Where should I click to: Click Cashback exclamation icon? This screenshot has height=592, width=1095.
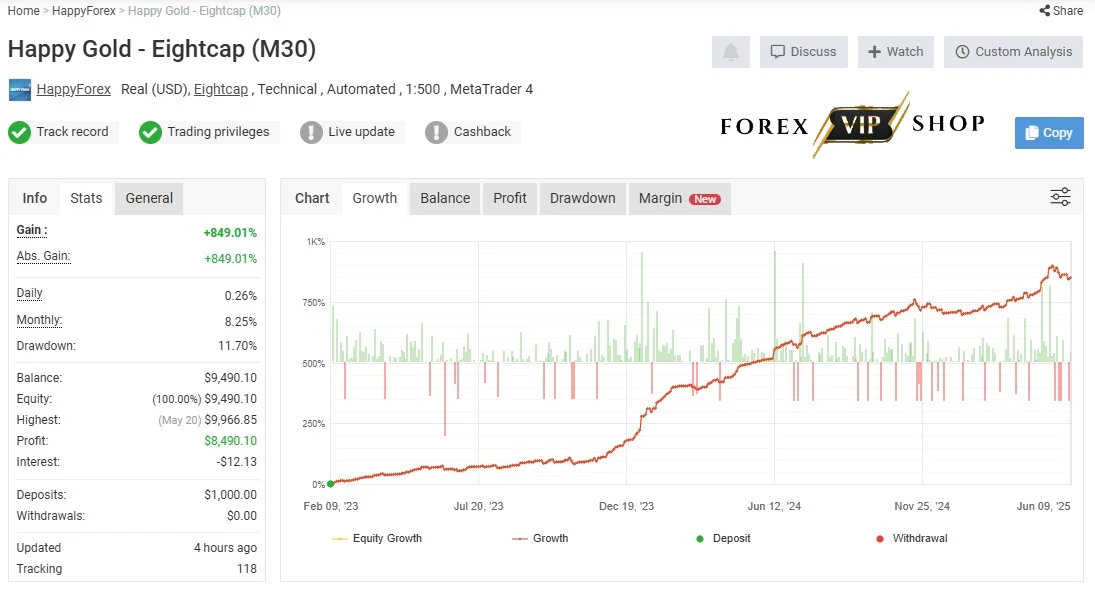[436, 132]
